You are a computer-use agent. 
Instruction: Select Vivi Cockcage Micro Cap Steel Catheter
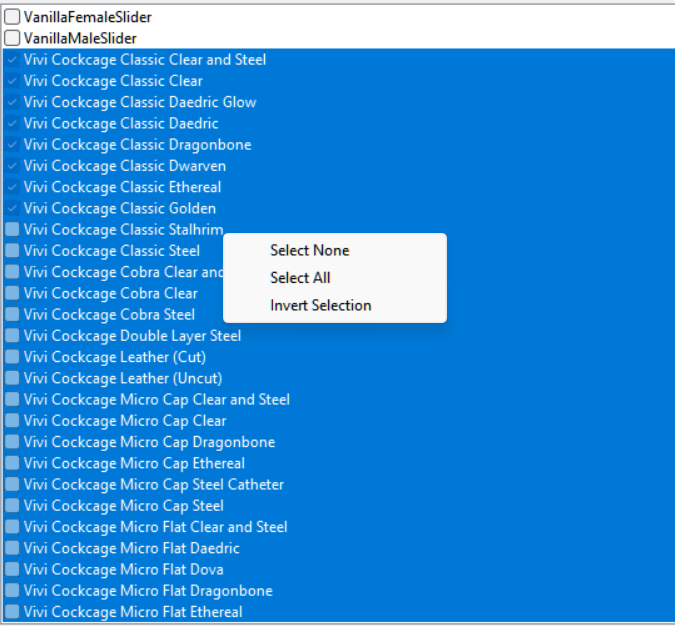click(x=154, y=484)
